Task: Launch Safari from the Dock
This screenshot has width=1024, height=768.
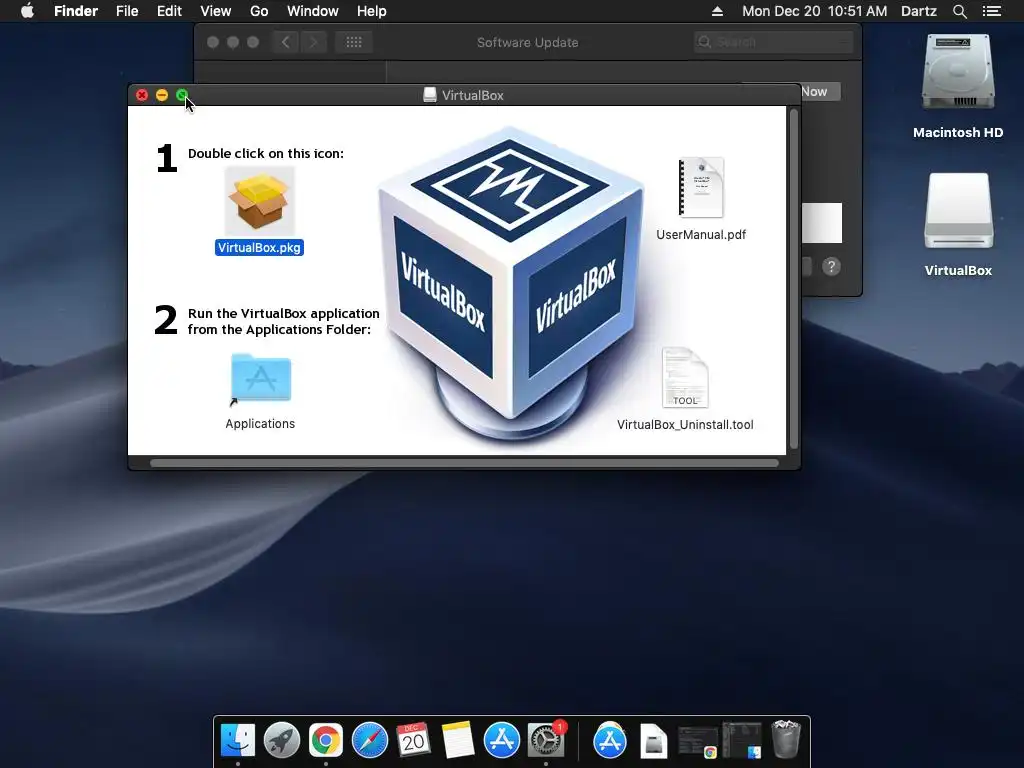Action: 370,741
